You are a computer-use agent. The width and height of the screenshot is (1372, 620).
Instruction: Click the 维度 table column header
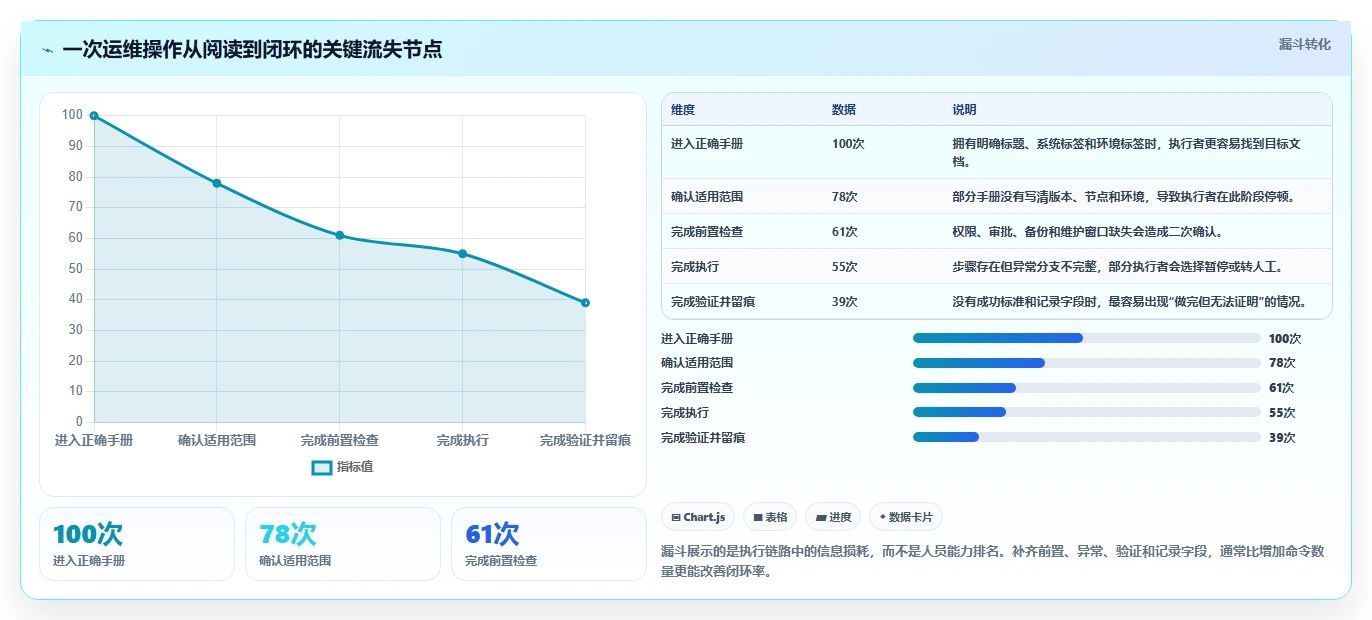click(x=683, y=110)
